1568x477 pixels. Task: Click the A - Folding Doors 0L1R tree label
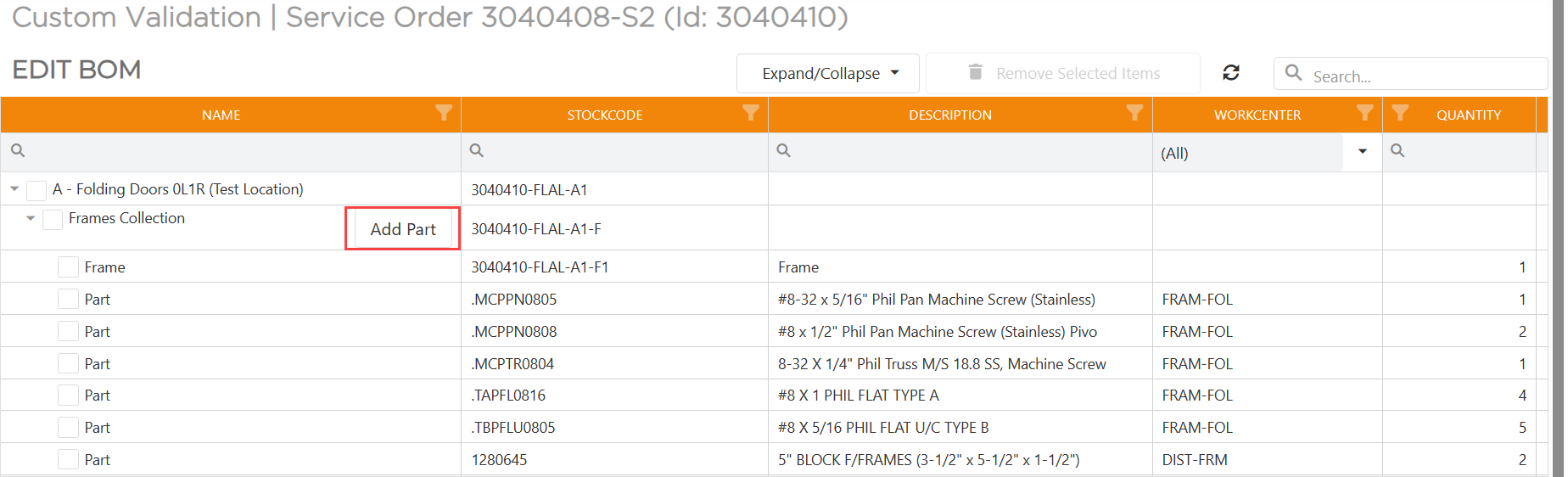tap(177, 189)
